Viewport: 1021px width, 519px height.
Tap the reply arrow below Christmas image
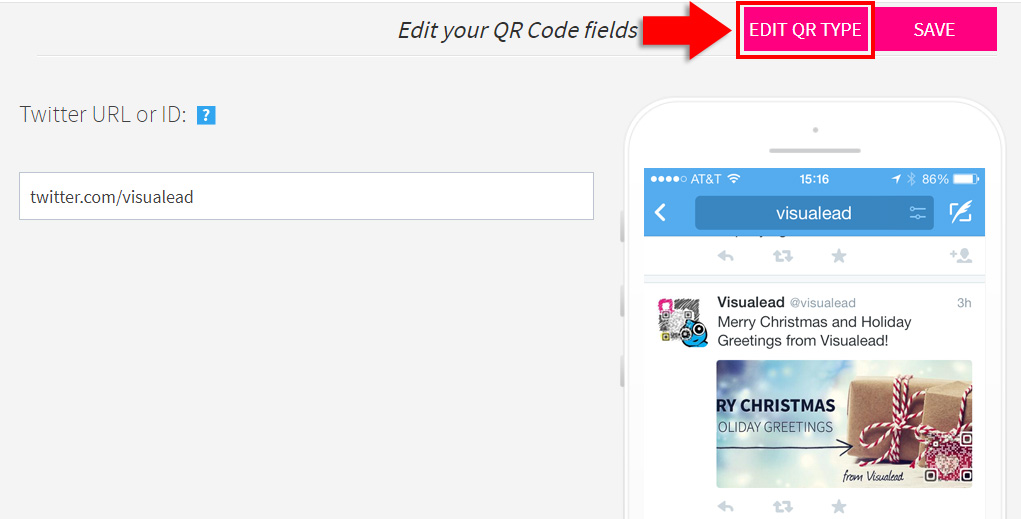click(725, 506)
